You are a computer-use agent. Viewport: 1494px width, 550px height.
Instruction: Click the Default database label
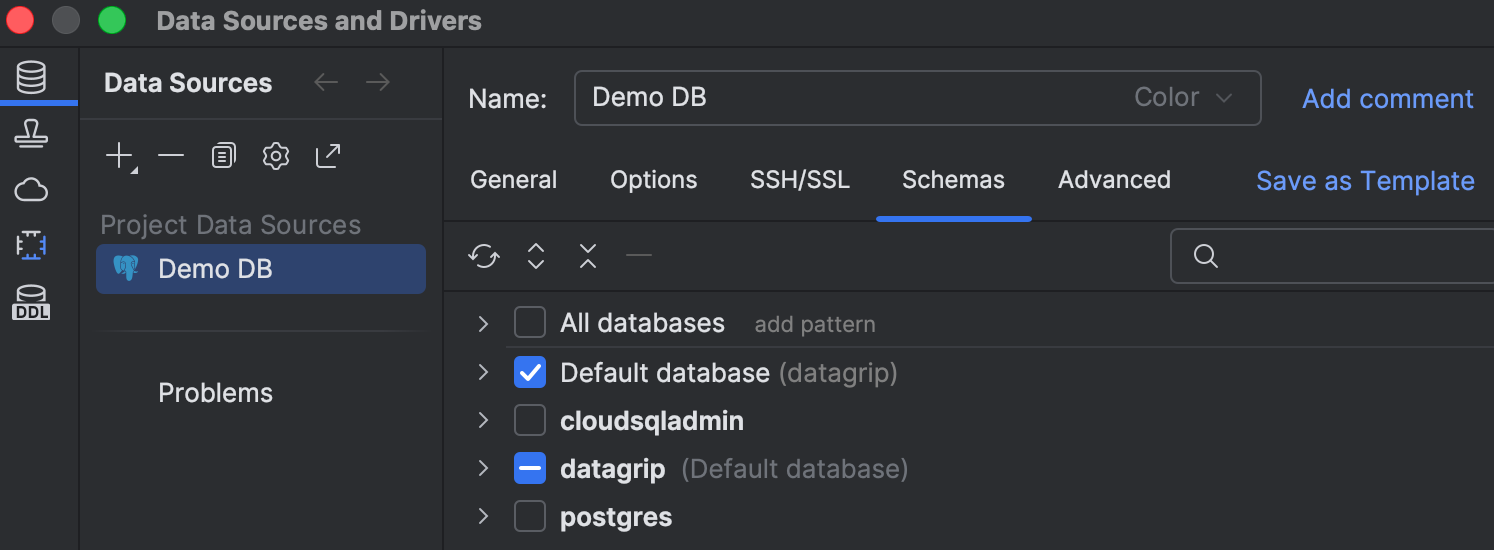(x=665, y=373)
